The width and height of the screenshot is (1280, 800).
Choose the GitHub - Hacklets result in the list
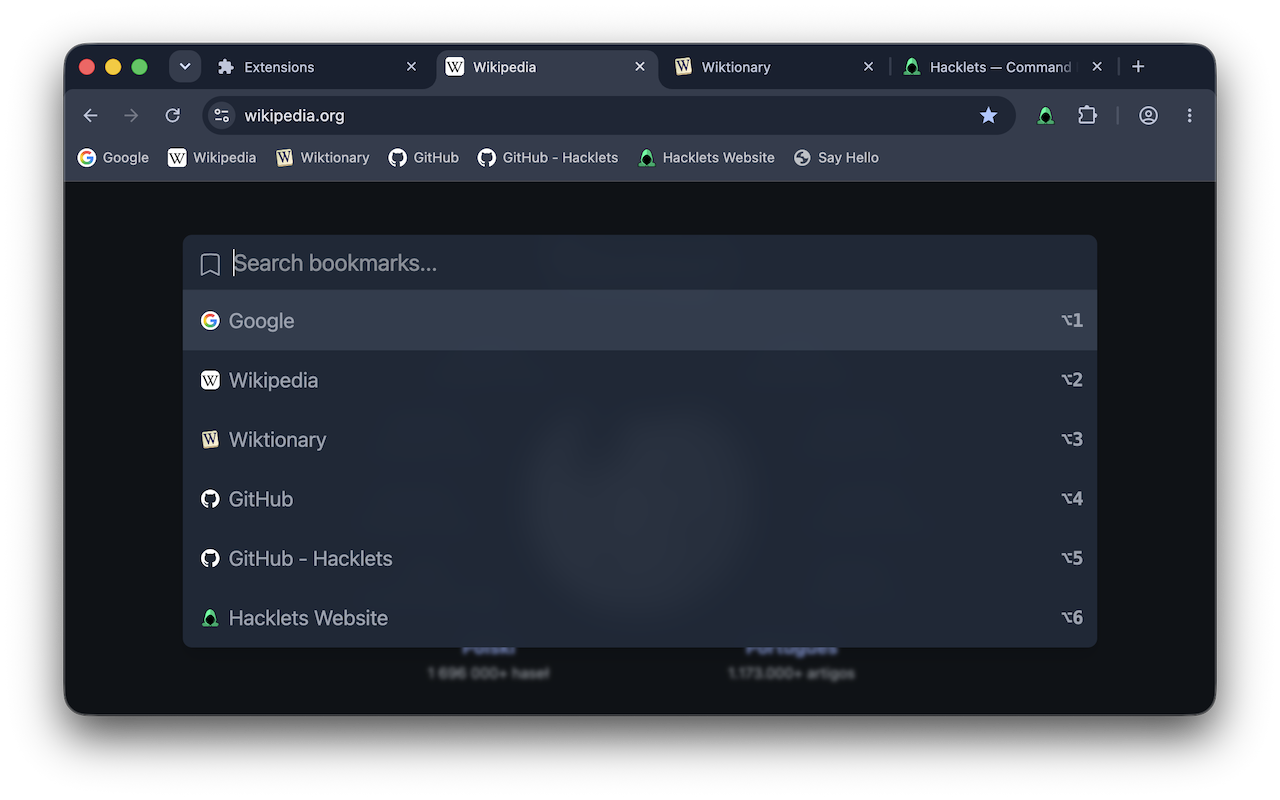(640, 558)
